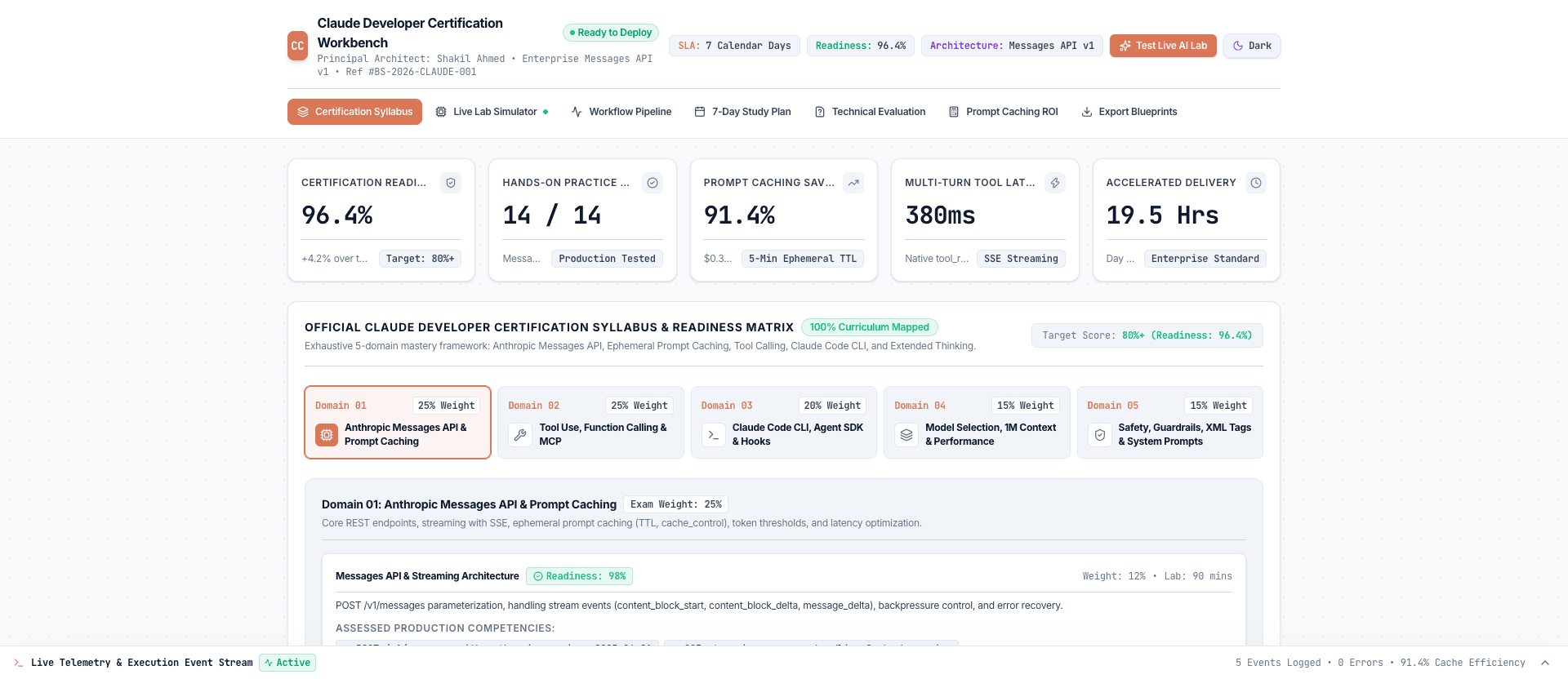This screenshot has height=679, width=1568.
Task: Click the lightning icon on Multi-Turn Tool Latency card
Action: click(x=1055, y=183)
